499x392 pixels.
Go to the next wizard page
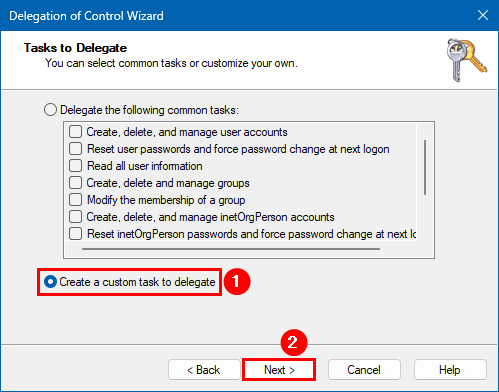pyautogui.click(x=279, y=370)
